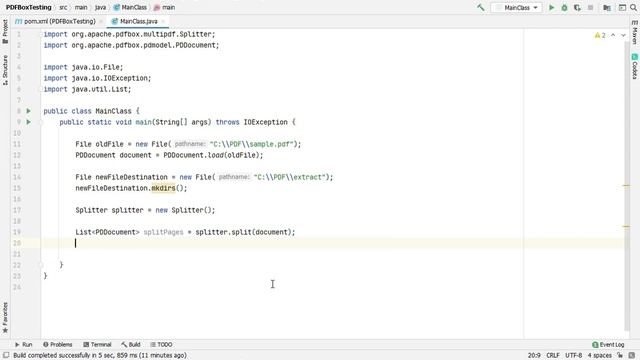Click the line number 24 in gutter

point(17,287)
